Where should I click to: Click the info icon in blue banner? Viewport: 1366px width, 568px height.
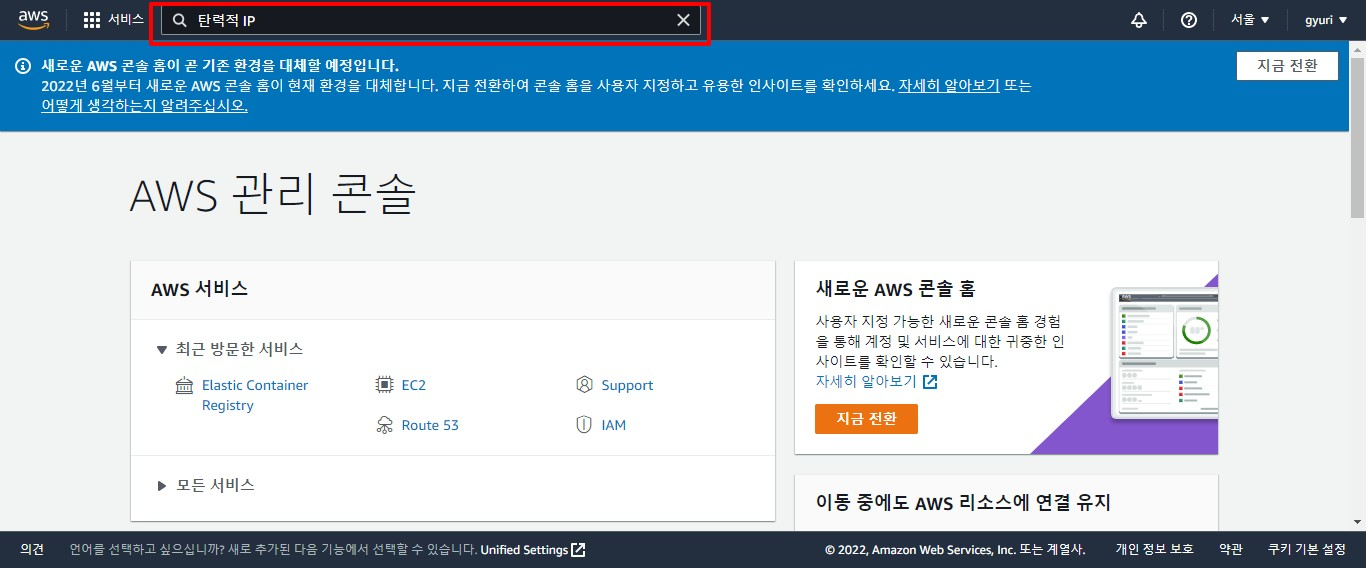[x=23, y=66]
